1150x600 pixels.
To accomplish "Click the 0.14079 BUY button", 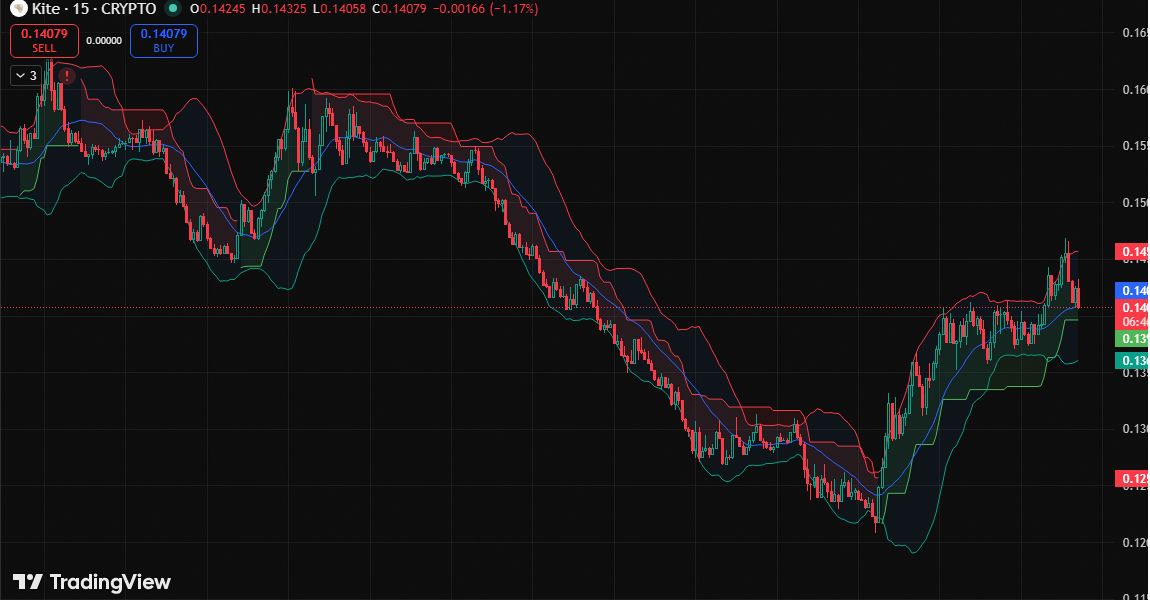I will [164, 41].
